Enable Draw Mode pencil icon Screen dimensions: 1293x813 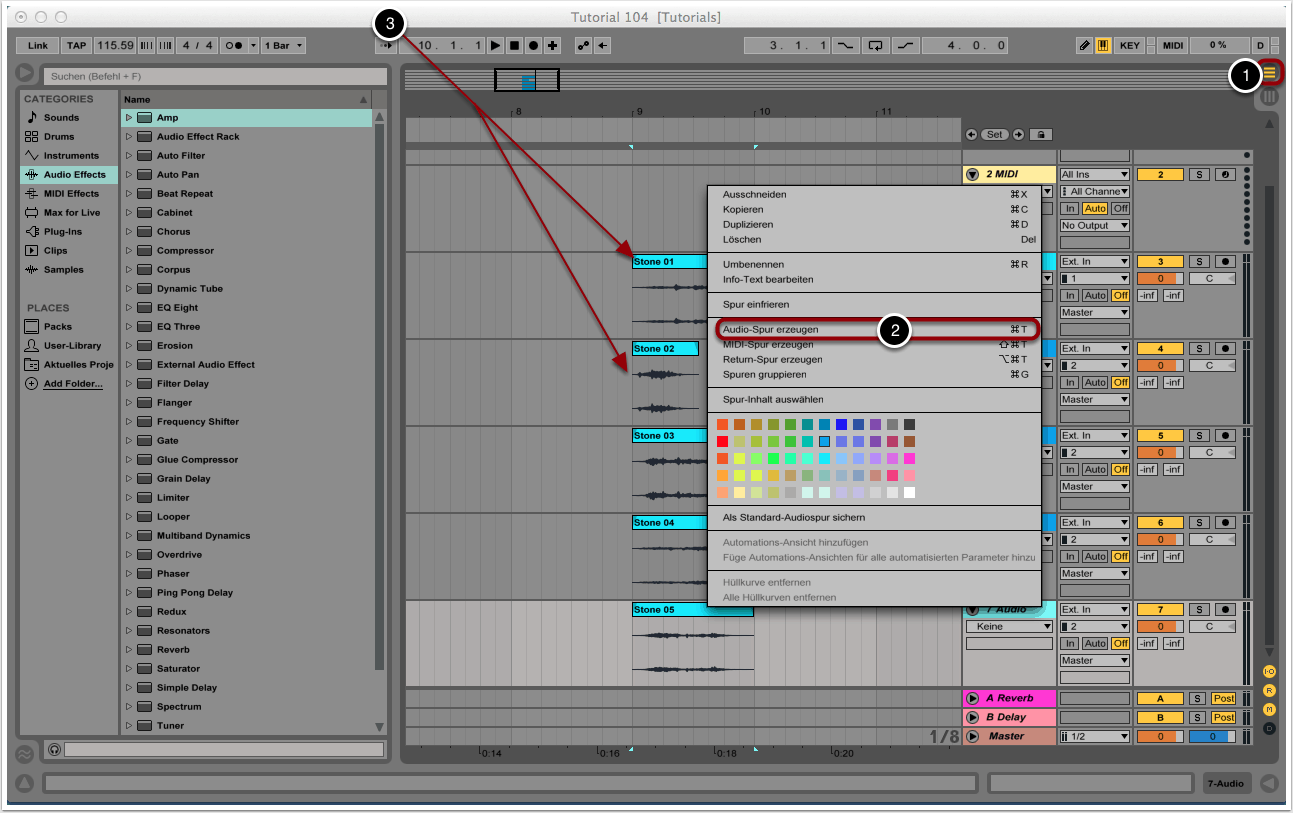click(1084, 46)
